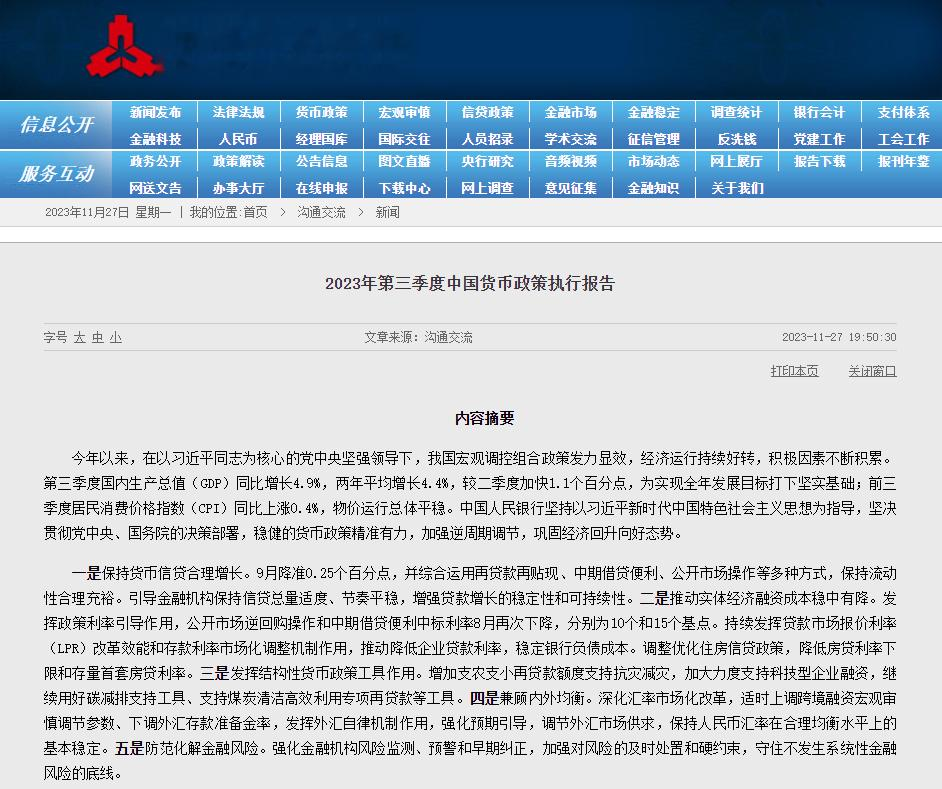This screenshot has height=789, width=942.
Task: Open 报刊年鉴 service link
Action: point(903,161)
